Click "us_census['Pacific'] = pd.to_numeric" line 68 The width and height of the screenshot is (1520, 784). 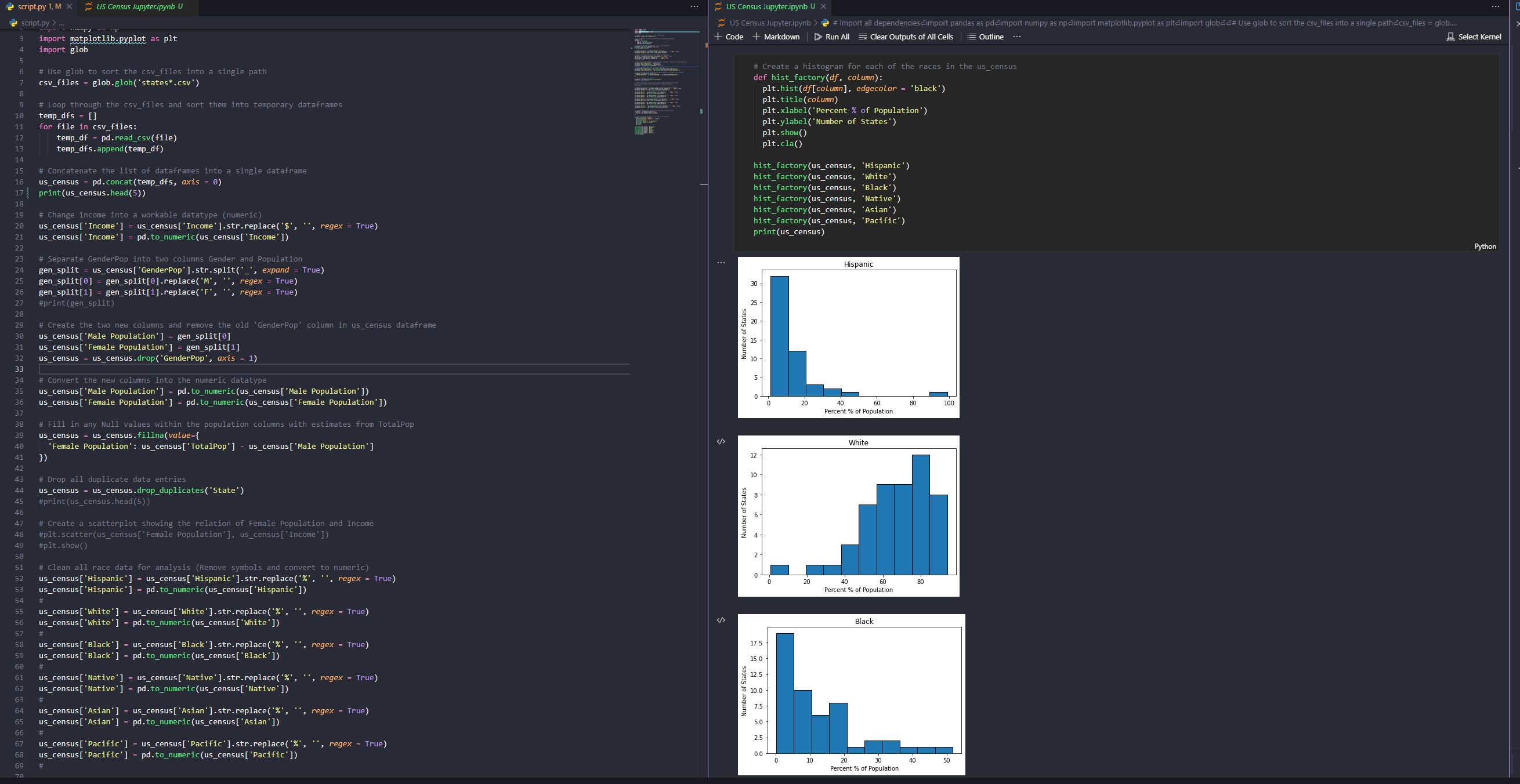(x=168, y=754)
